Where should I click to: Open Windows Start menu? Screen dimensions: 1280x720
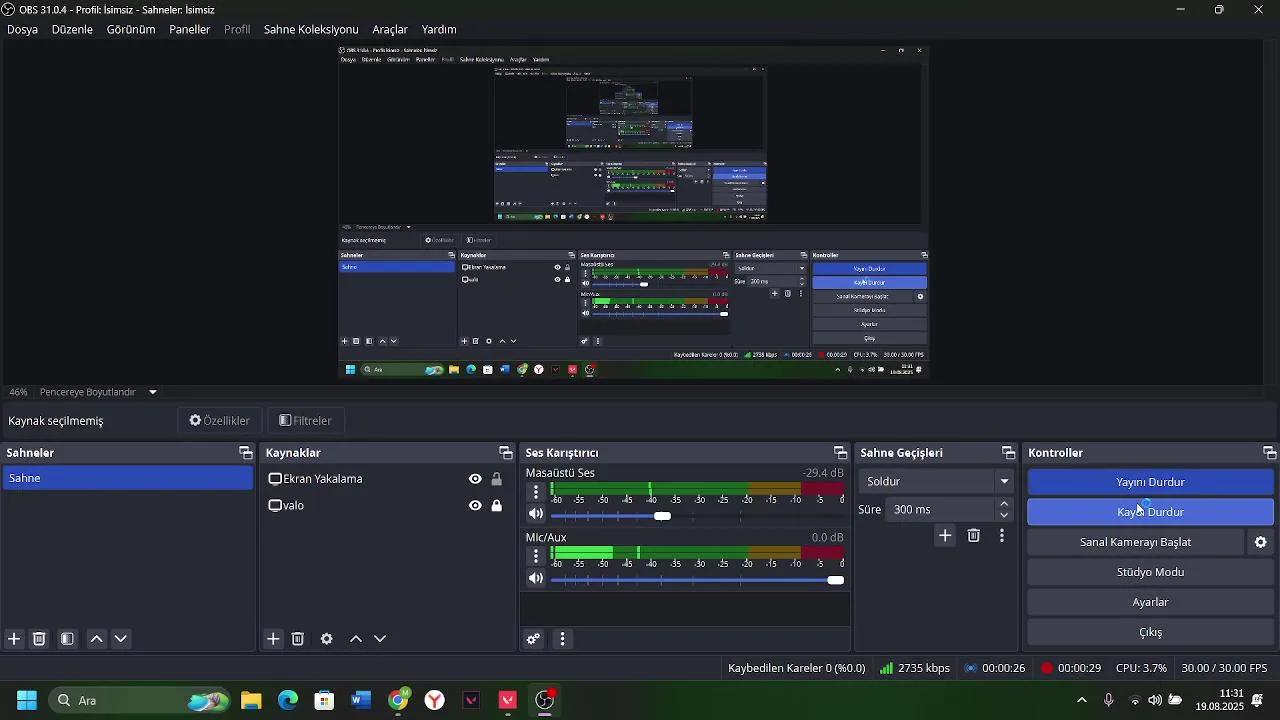27,700
